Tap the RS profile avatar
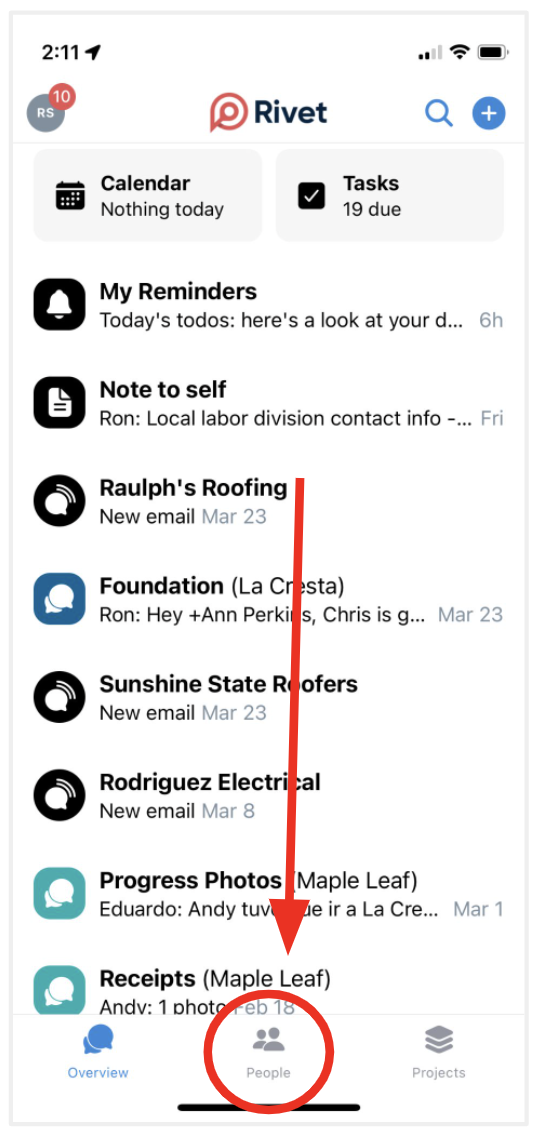536x1132 pixels. [x=46, y=113]
